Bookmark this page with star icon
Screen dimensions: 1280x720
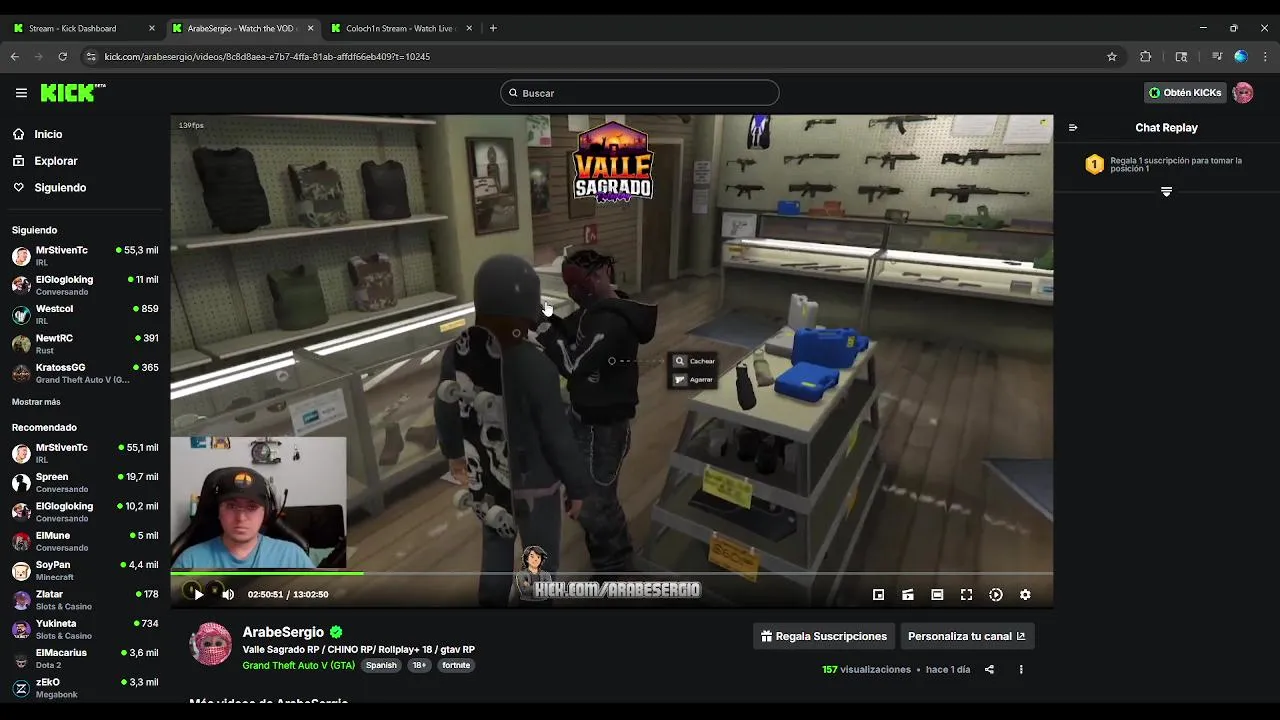tap(1112, 57)
